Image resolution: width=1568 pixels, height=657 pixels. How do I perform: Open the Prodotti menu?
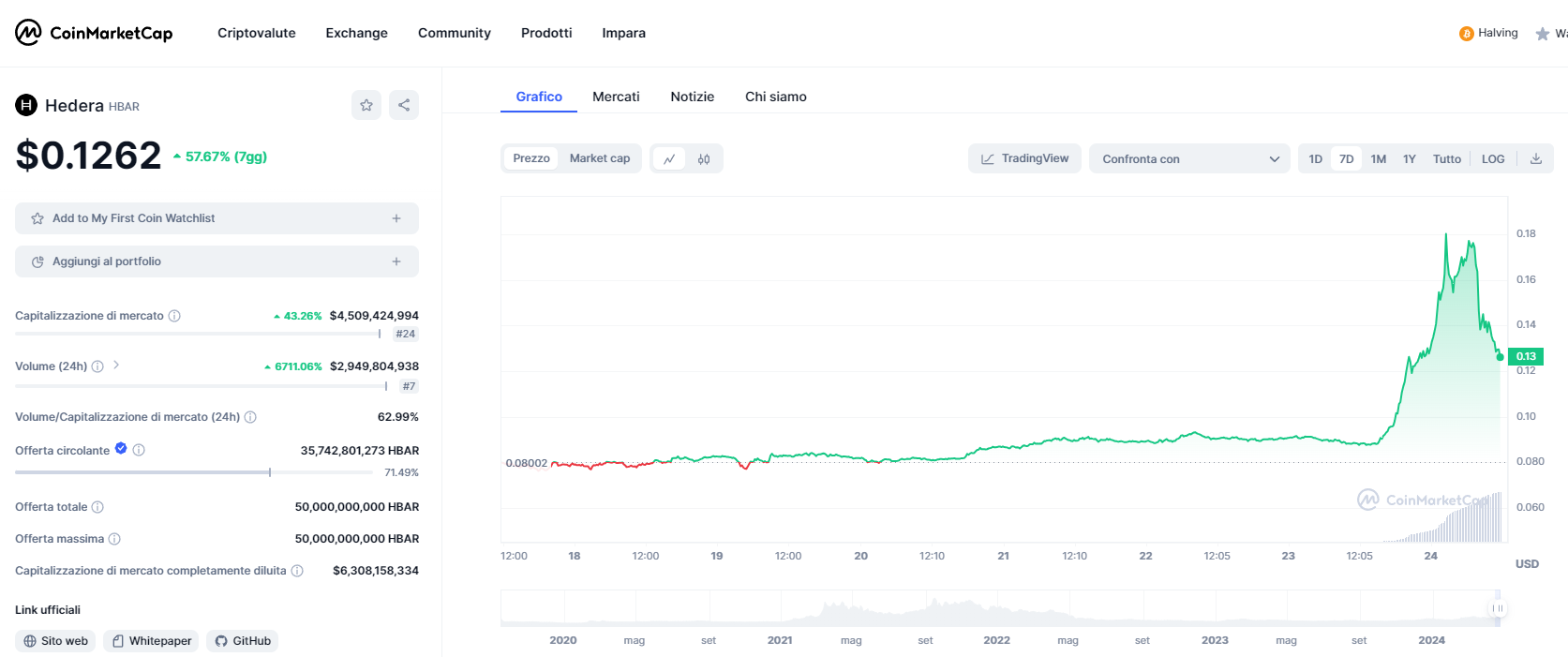point(546,33)
